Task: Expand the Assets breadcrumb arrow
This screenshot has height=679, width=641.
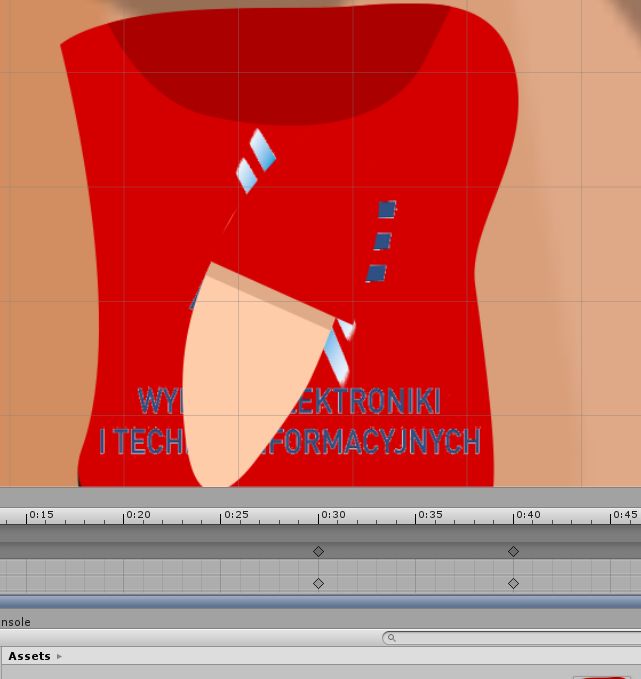Action: click(59, 656)
